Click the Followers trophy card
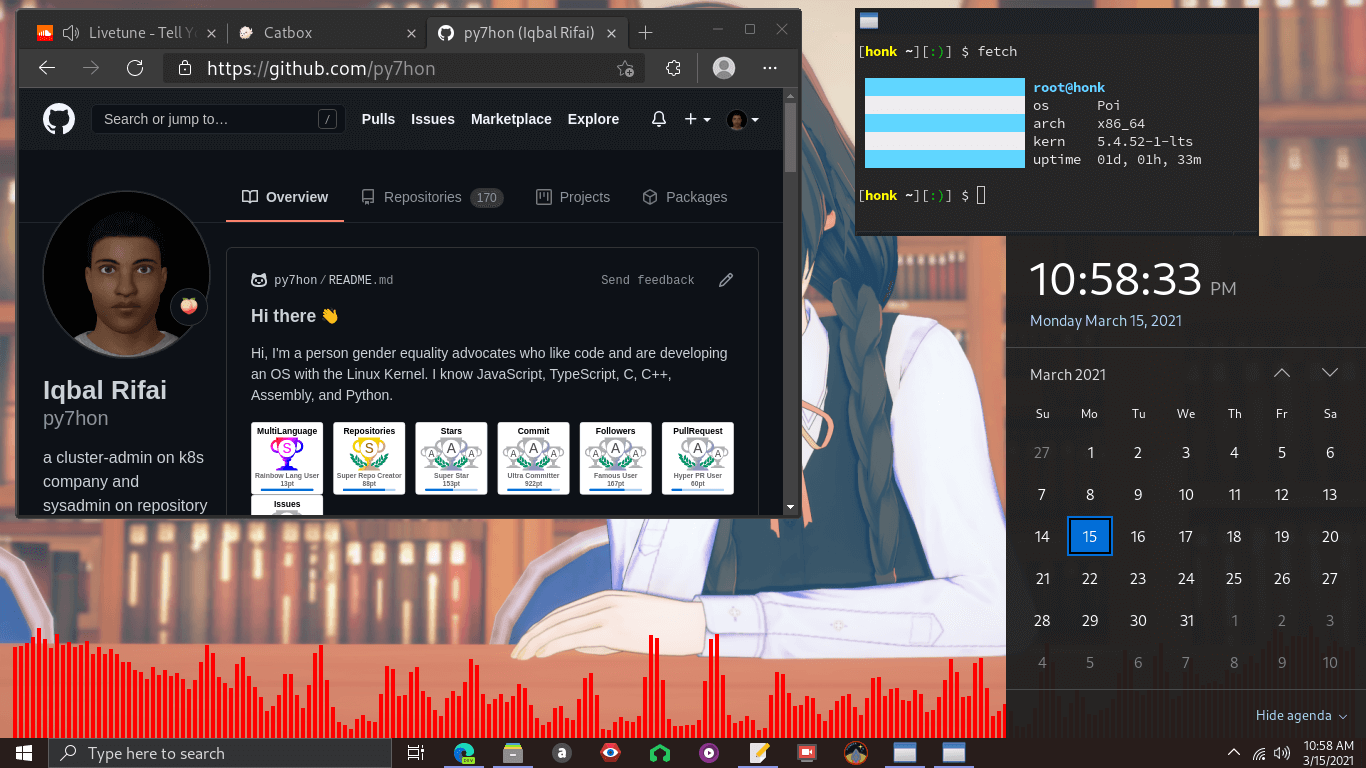Image resolution: width=1366 pixels, height=768 pixels. point(615,458)
